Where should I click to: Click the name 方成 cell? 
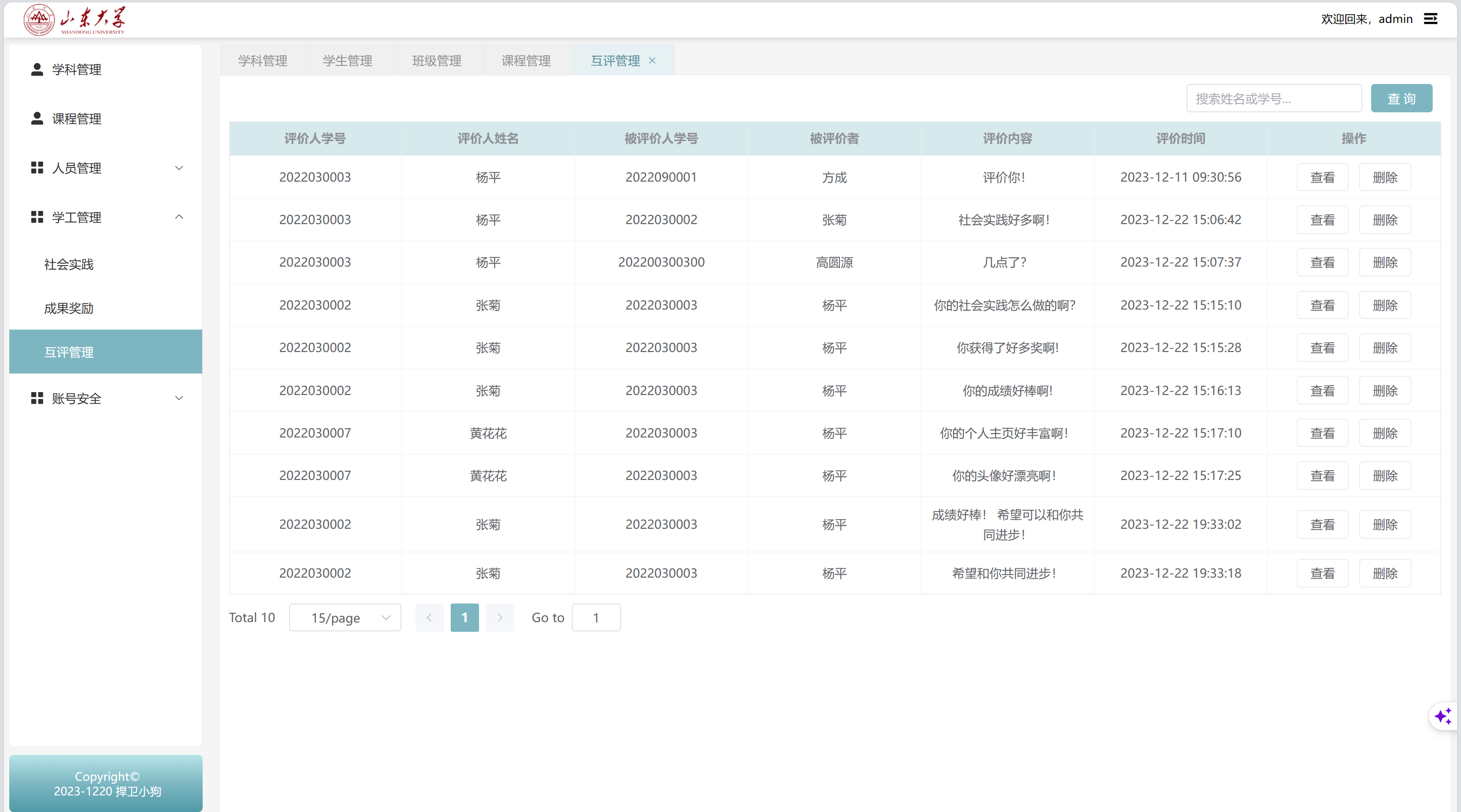(835, 177)
